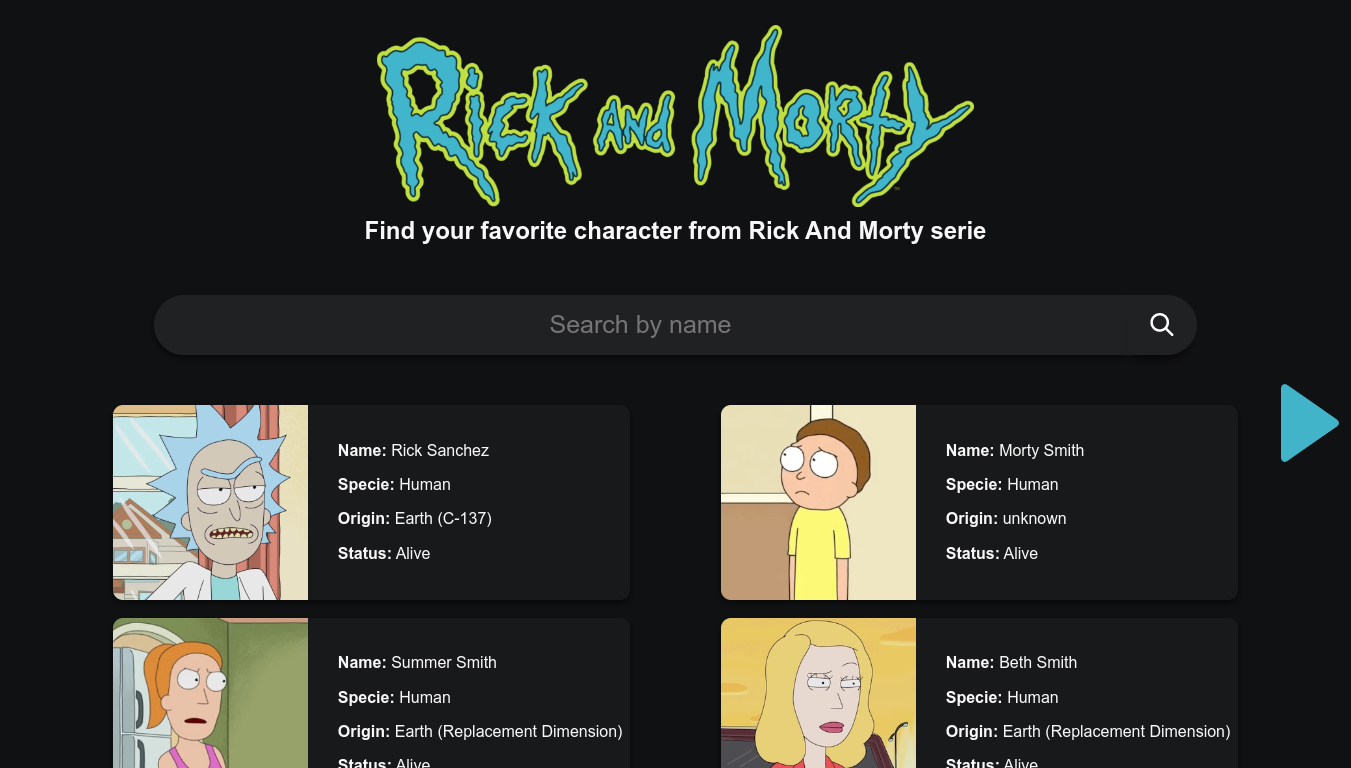The image size is (1351, 768).
Task: Open Beth Smith's portrait image
Action: point(818,693)
